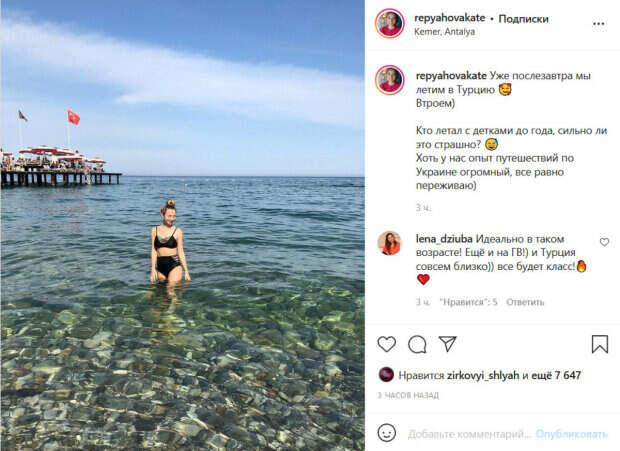Open the liker avatar next to Нравится
Image resolution: width=620 pixels, height=451 pixels.
tap(386, 374)
